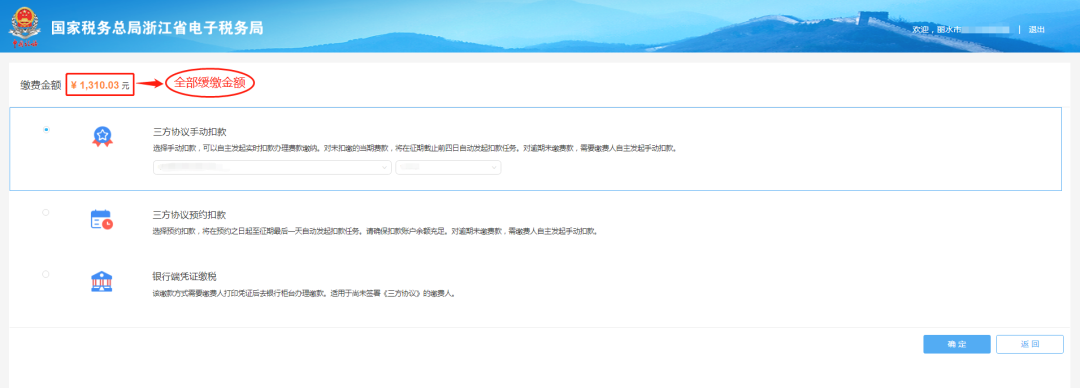Click the welcome 欢迎，丽水市 text
This screenshot has height=388, width=1080.
pyautogui.click(x=936, y=30)
